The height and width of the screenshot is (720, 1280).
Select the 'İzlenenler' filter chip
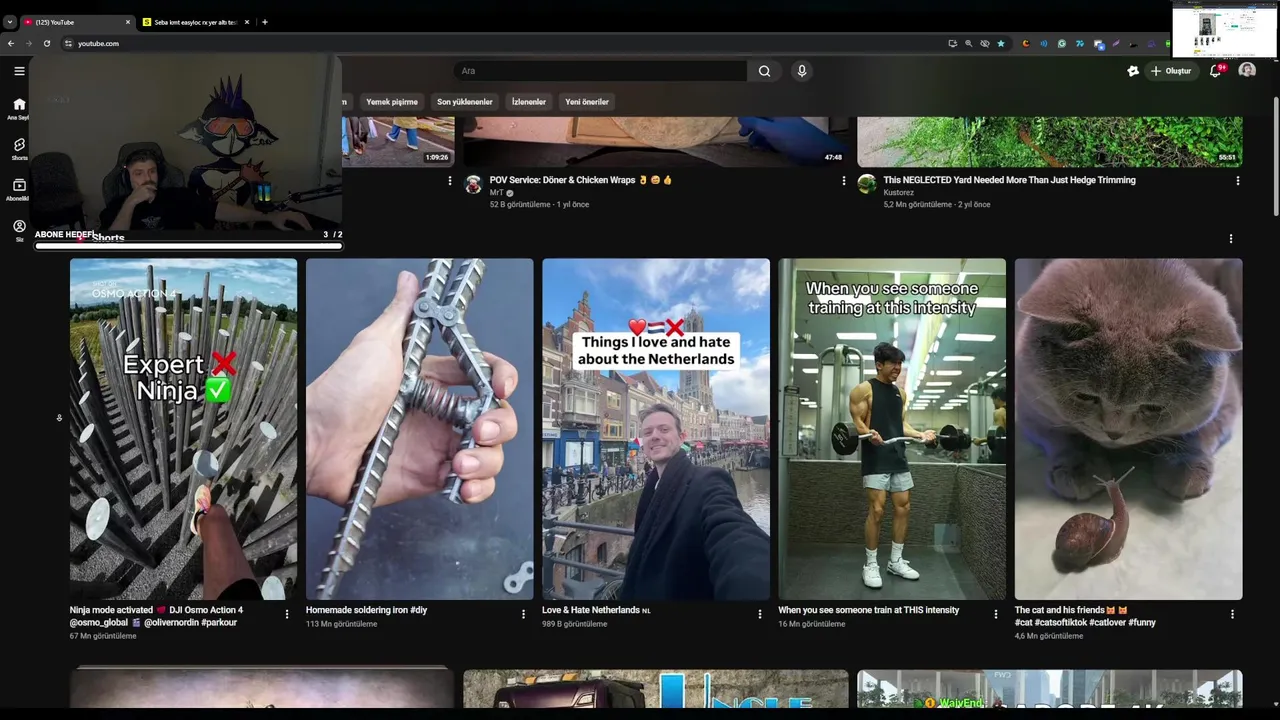tap(529, 102)
